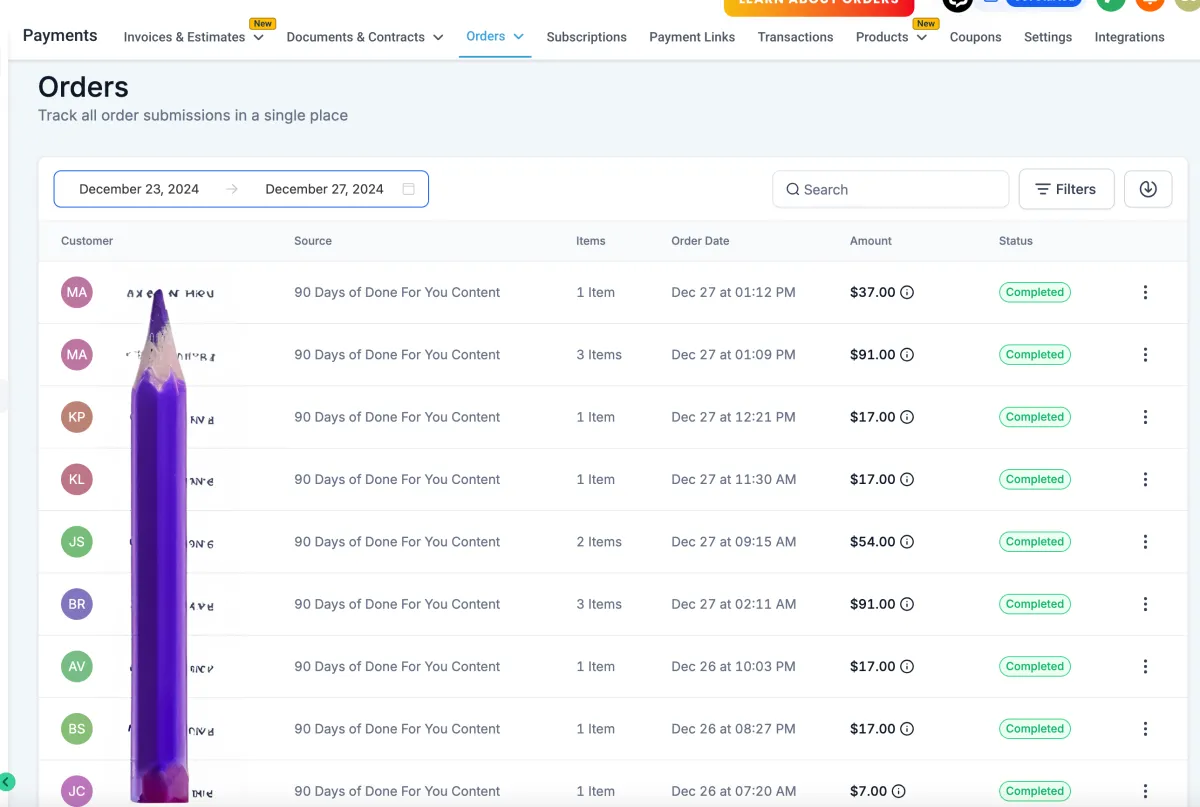Open row actions for the 08:27 PM order
This screenshot has height=807, width=1200.
point(1145,729)
